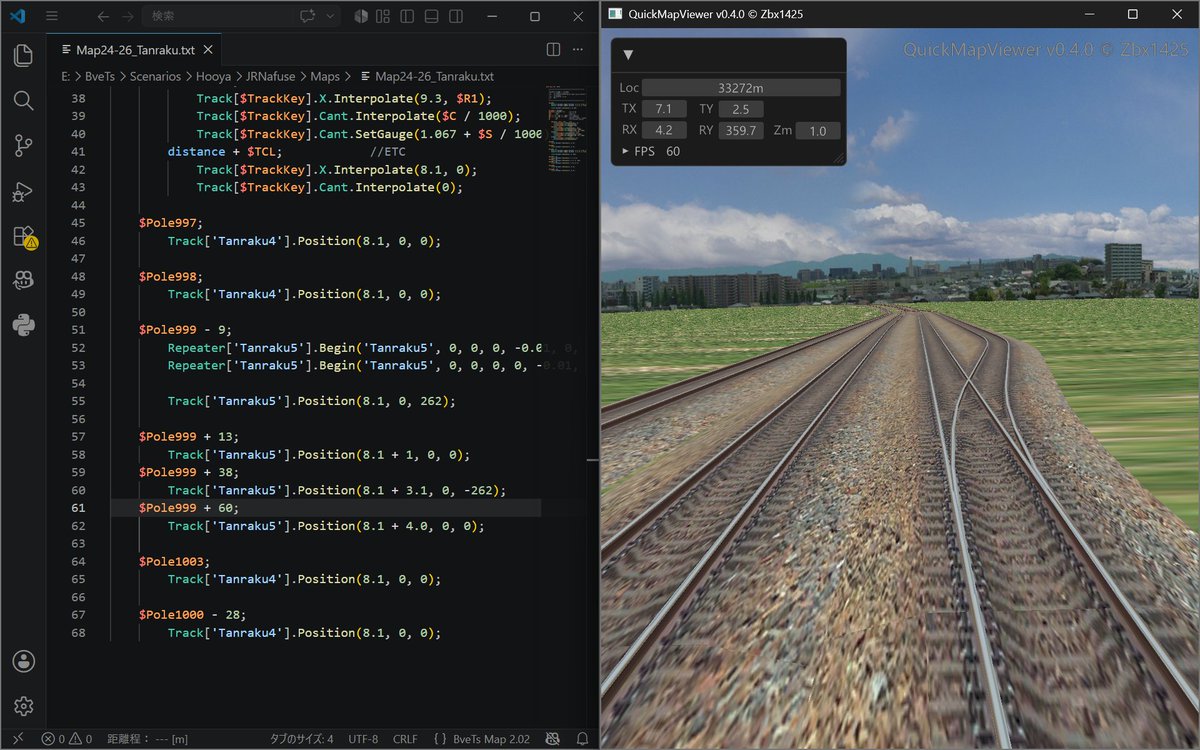The image size is (1200, 750).
Task: Open the Source Control view
Action: tap(23, 146)
